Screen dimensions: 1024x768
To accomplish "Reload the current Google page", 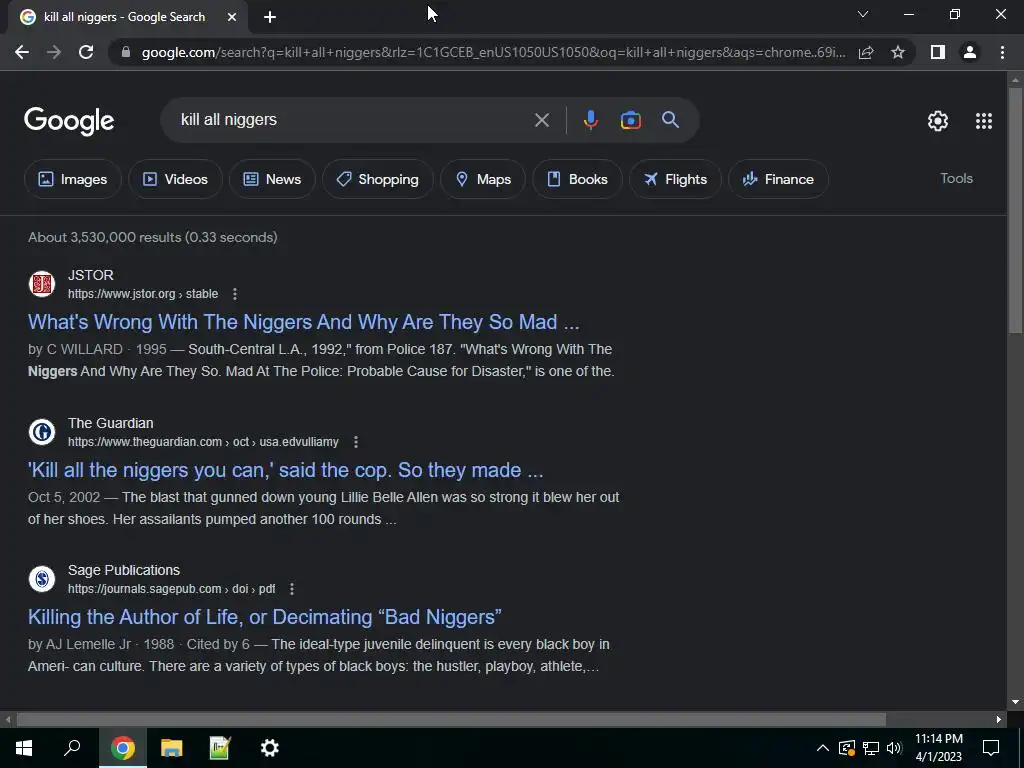I will click(86, 52).
